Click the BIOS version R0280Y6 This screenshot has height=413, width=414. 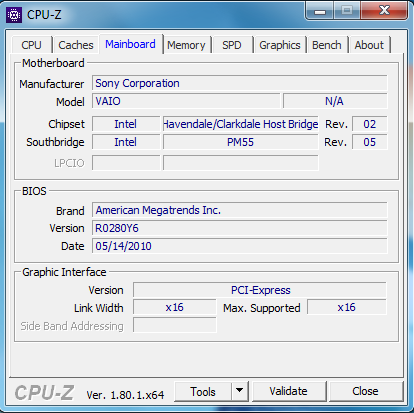pos(240,228)
